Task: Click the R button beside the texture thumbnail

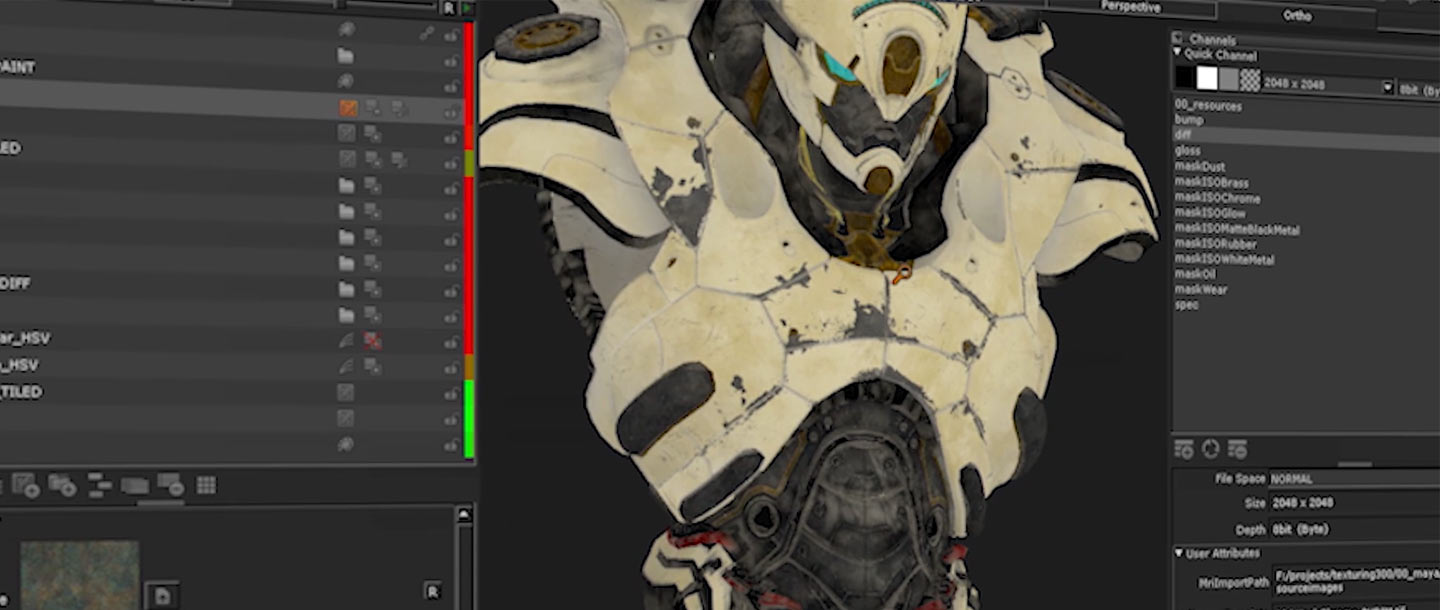Action: point(432,591)
